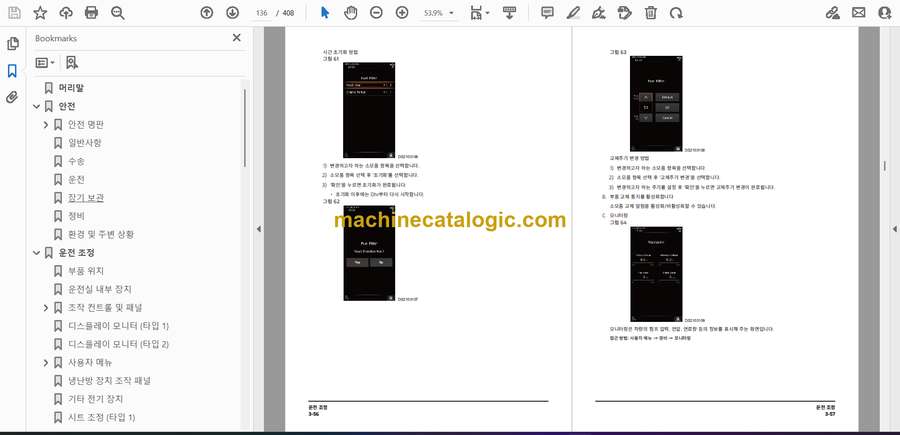
Task: Close the Bookmarks panel
Action: pos(236,38)
